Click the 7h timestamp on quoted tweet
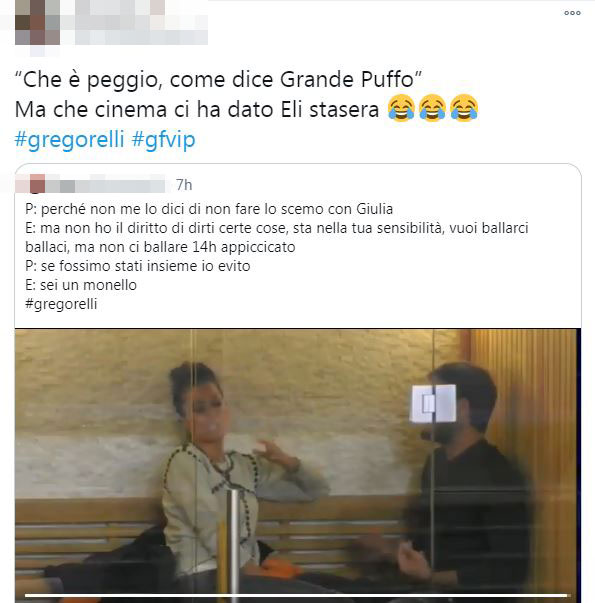 184,185
